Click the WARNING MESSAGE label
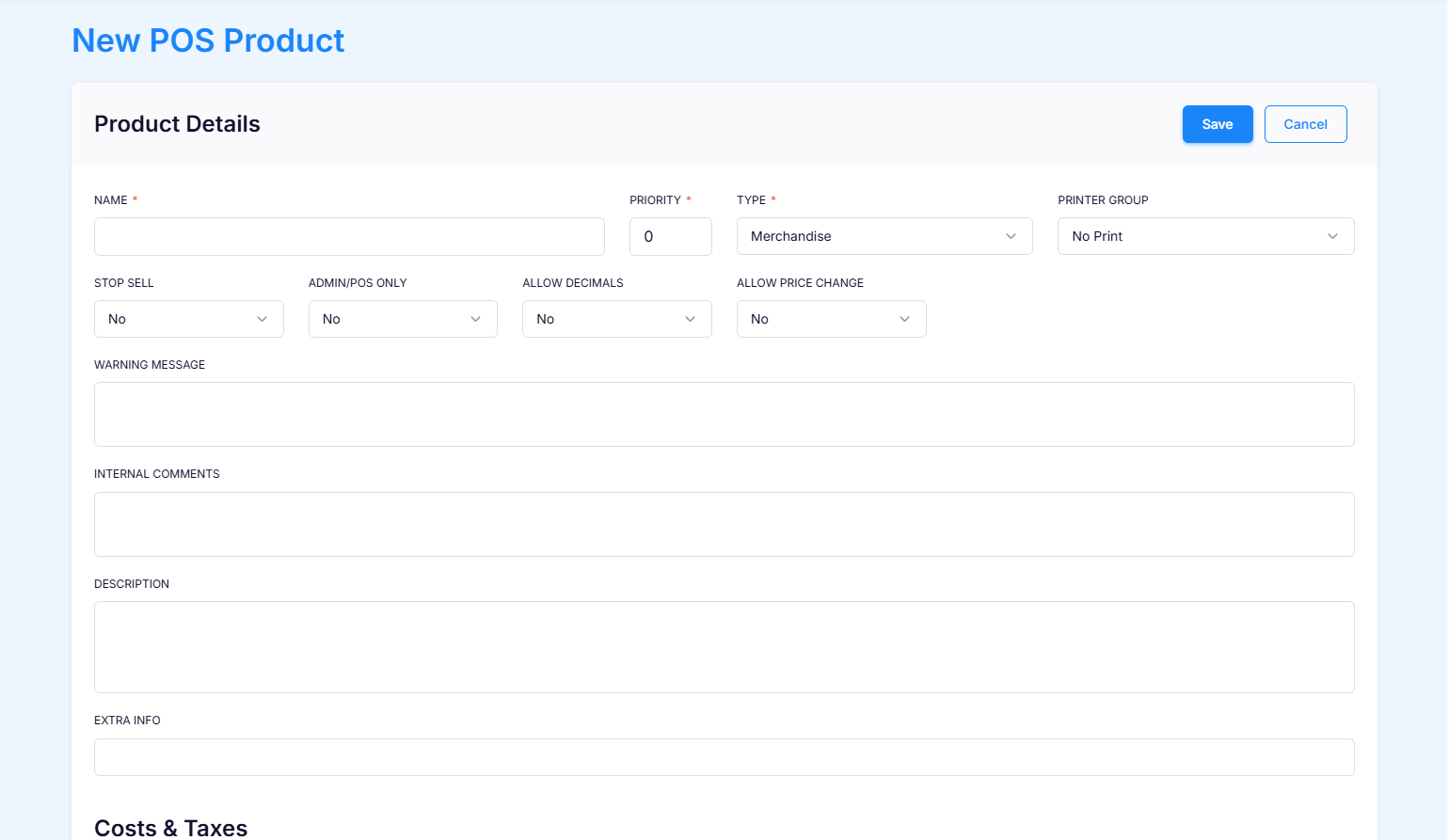1449x840 pixels. [x=150, y=365]
